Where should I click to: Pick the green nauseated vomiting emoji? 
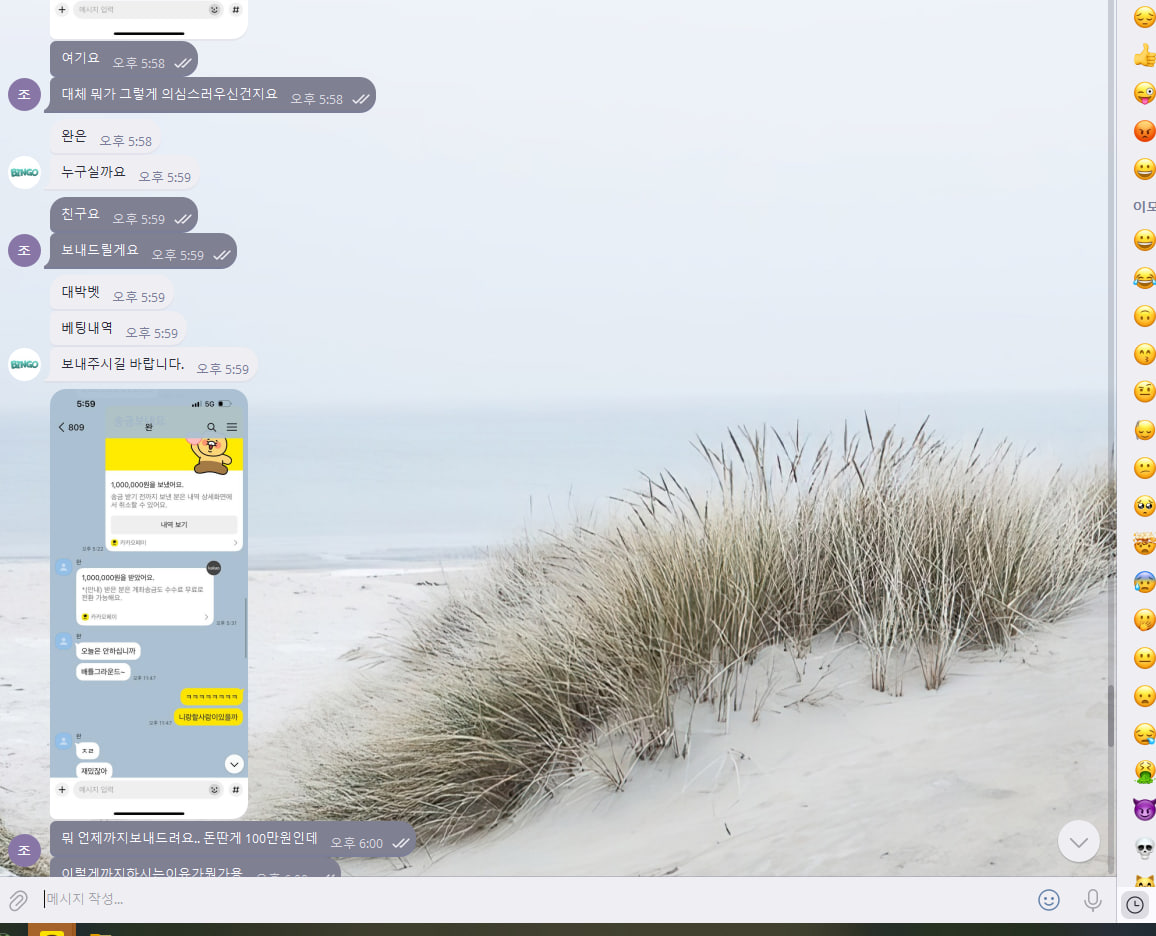pos(1144,772)
